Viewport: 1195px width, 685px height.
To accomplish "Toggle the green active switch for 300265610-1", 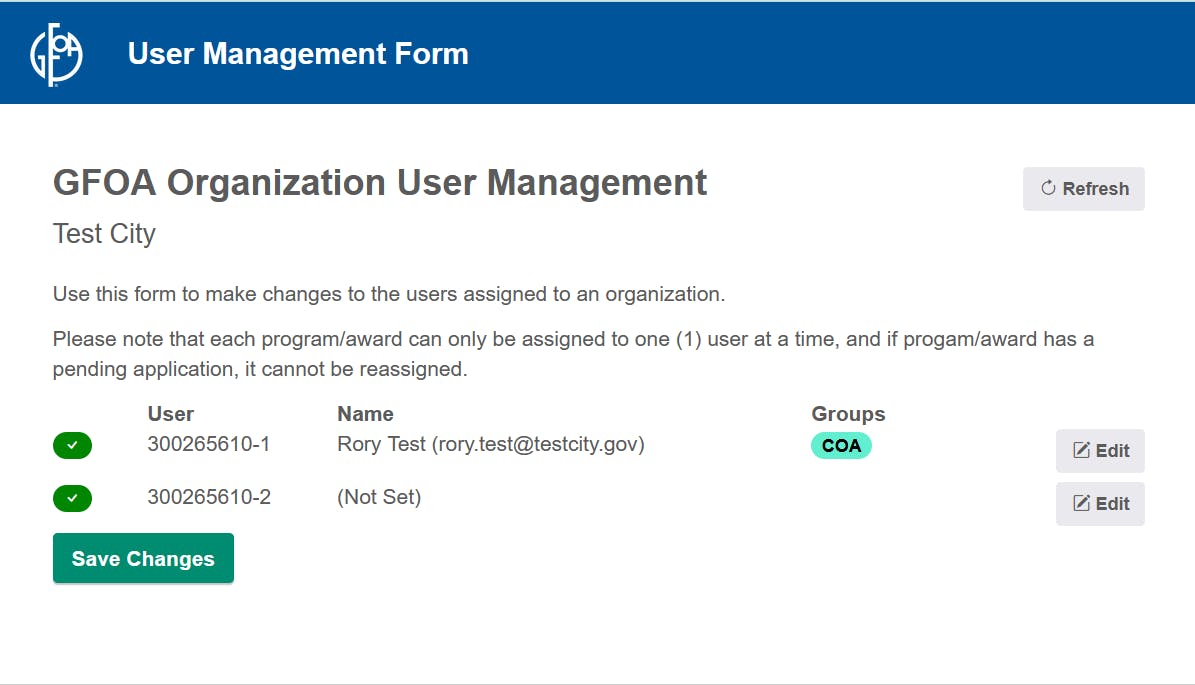I will click(x=72, y=445).
